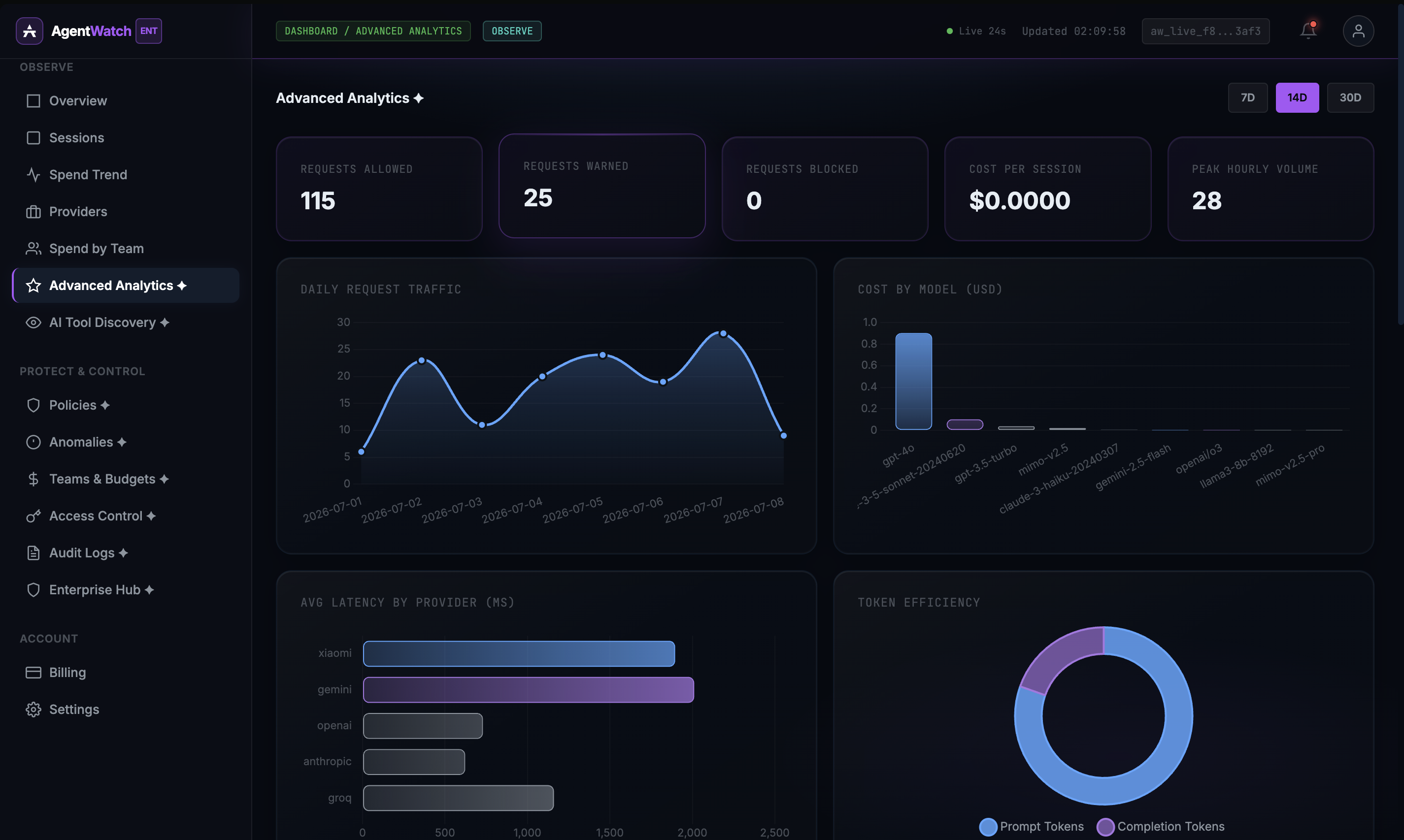
Task: Navigate to Spend by Team
Action: click(126, 249)
